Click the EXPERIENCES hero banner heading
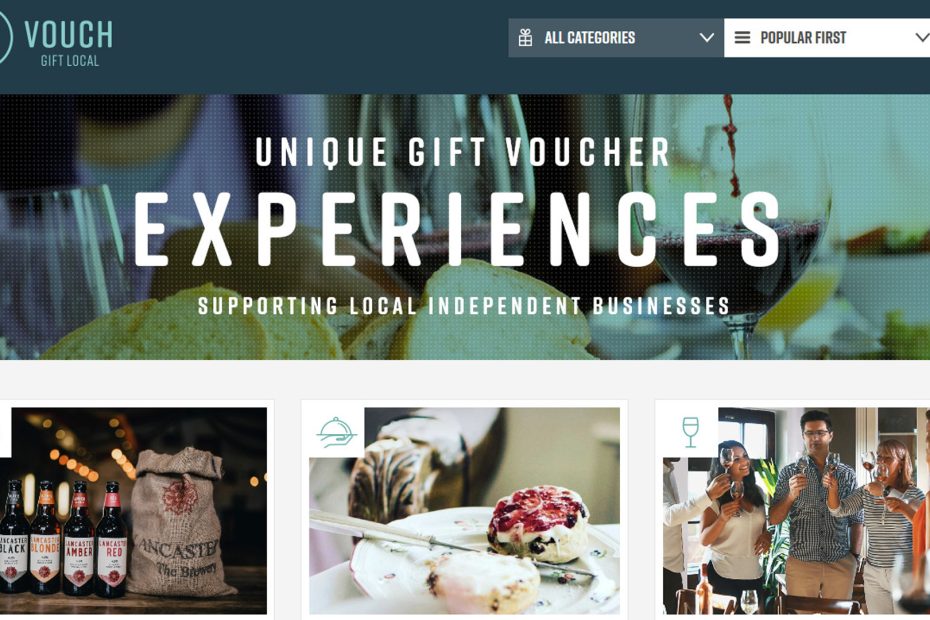The width and height of the screenshot is (930, 620). point(457,230)
